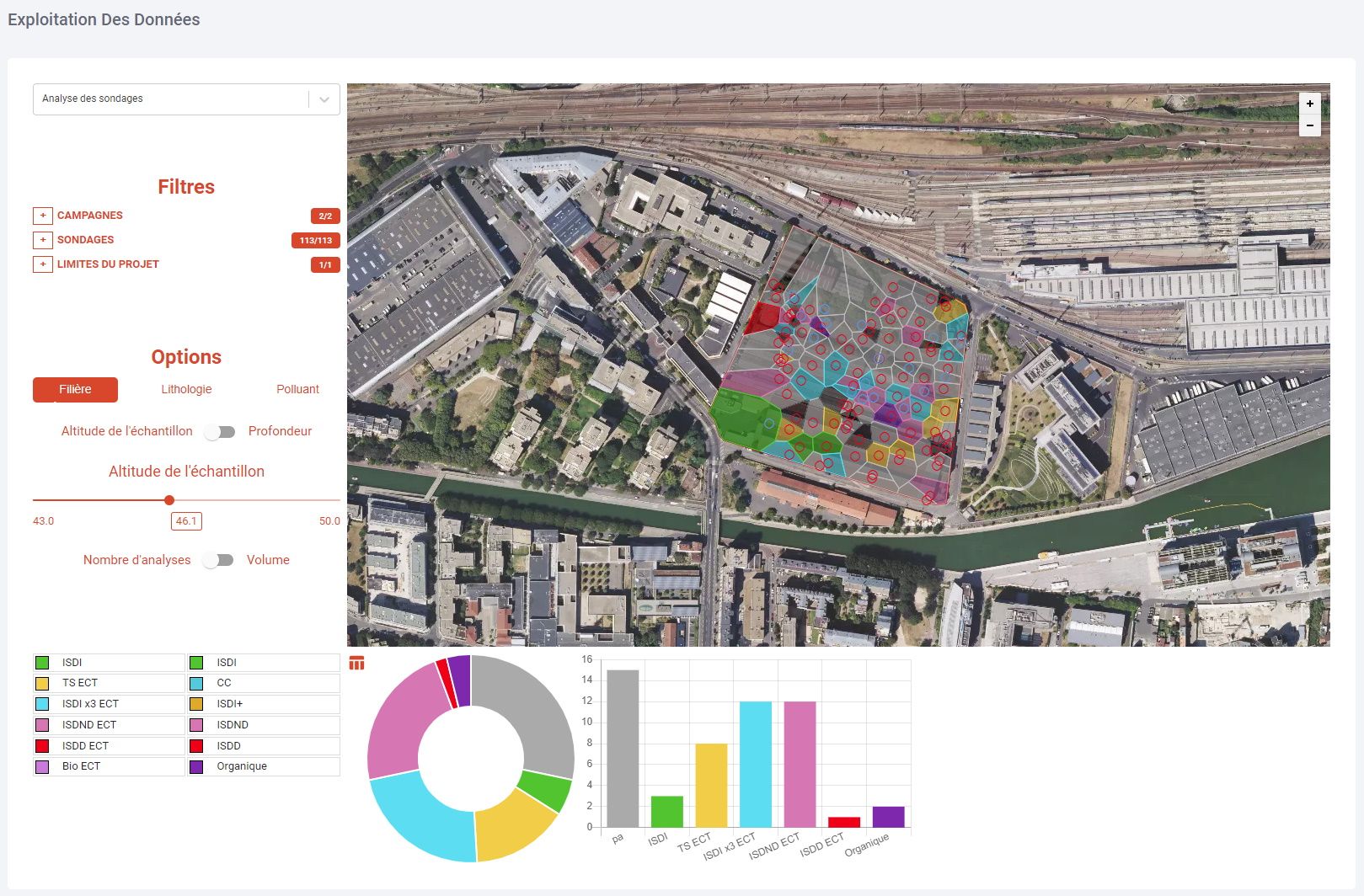The height and width of the screenshot is (896, 1364).
Task: Click the 1/1 project limits badge
Action: (x=325, y=265)
